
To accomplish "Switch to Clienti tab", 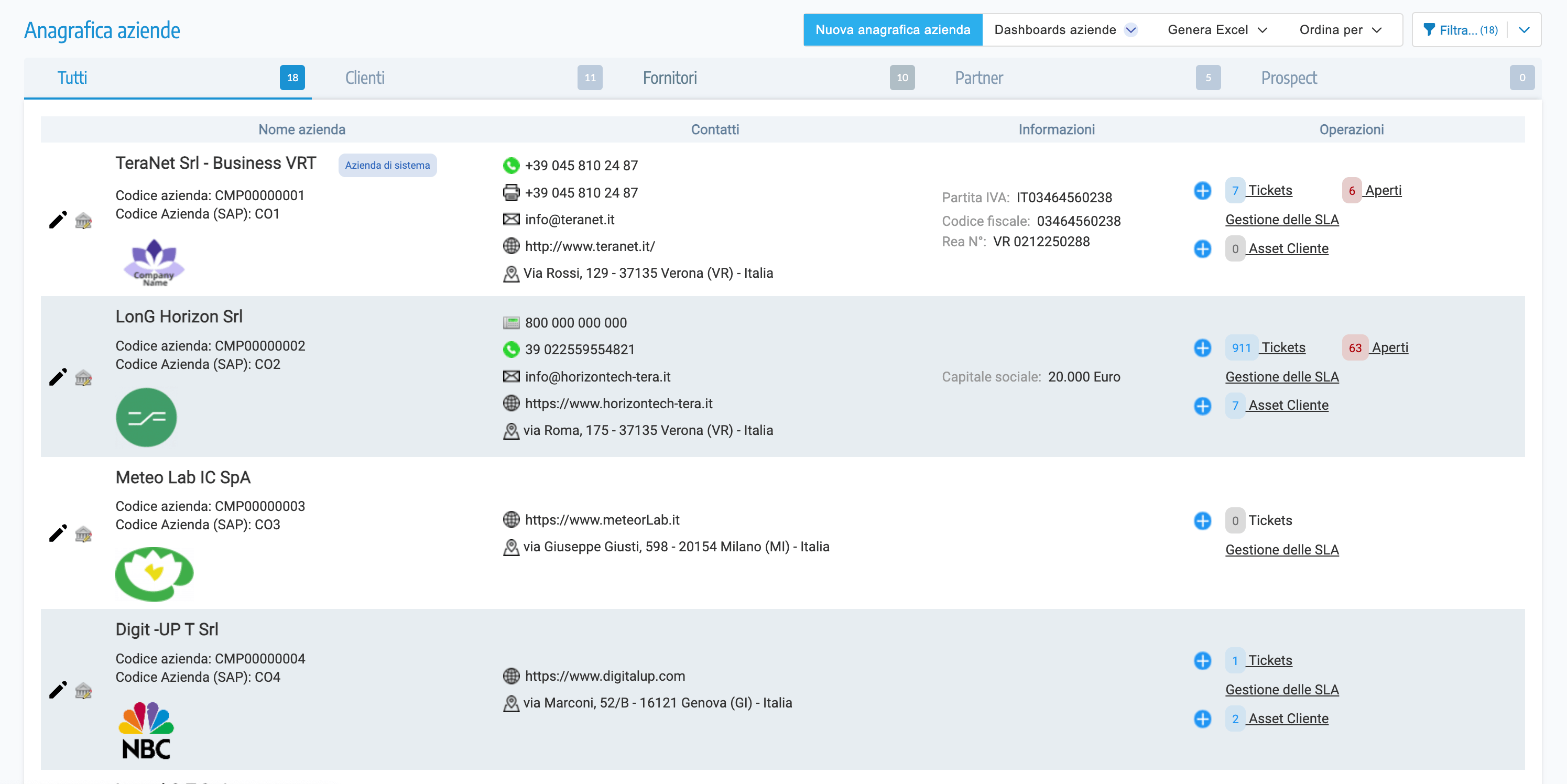I will click(x=365, y=78).
